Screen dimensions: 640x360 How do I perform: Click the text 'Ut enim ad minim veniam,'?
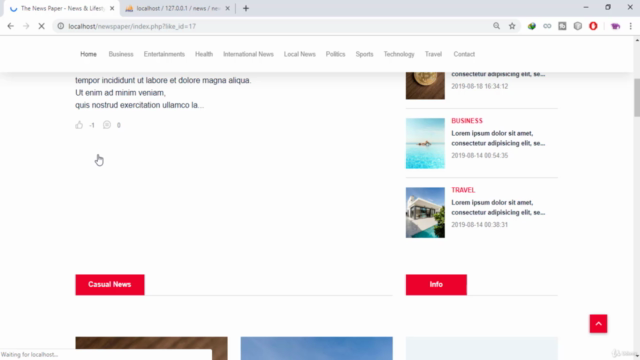120,93
